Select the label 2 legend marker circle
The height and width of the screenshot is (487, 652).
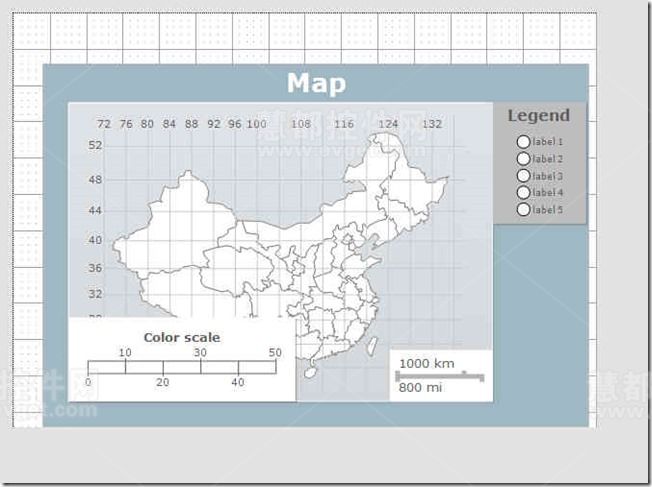(x=523, y=159)
